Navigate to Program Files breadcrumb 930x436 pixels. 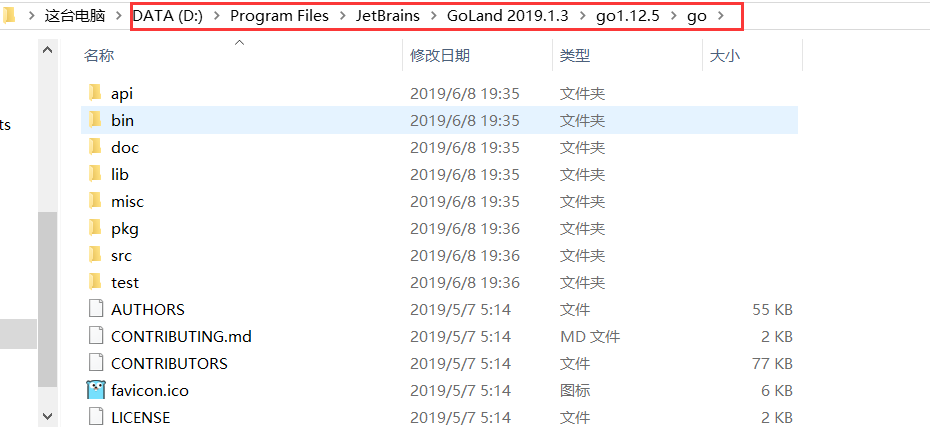pos(279,16)
